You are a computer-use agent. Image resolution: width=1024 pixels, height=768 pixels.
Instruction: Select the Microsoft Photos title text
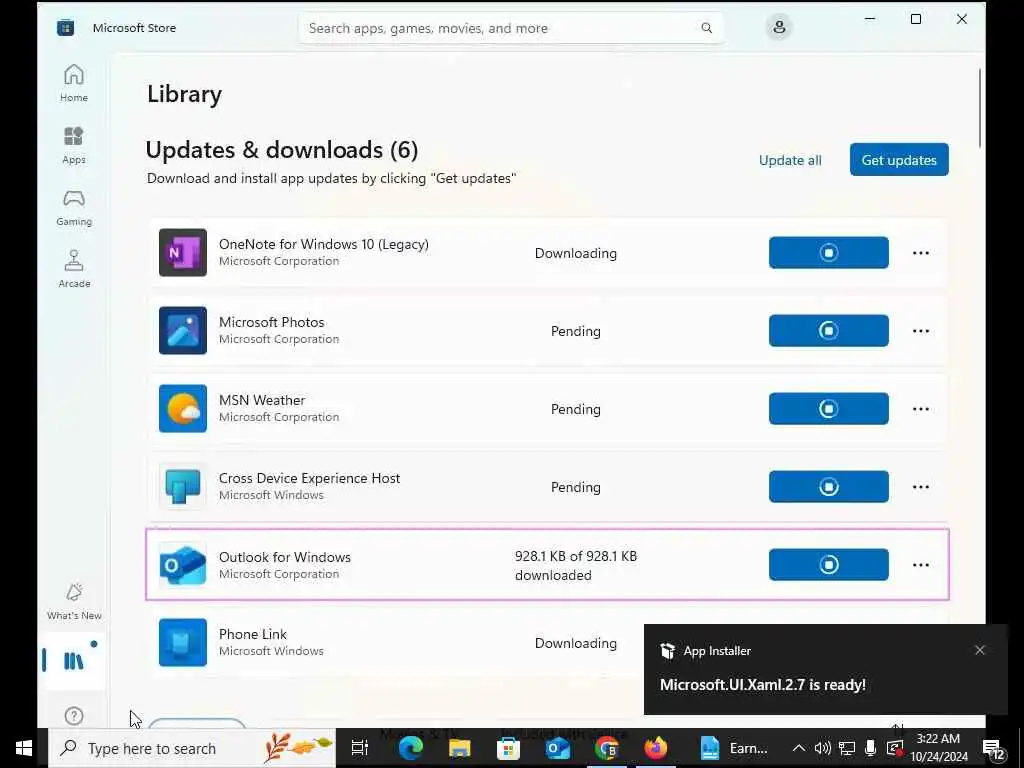[272, 322]
